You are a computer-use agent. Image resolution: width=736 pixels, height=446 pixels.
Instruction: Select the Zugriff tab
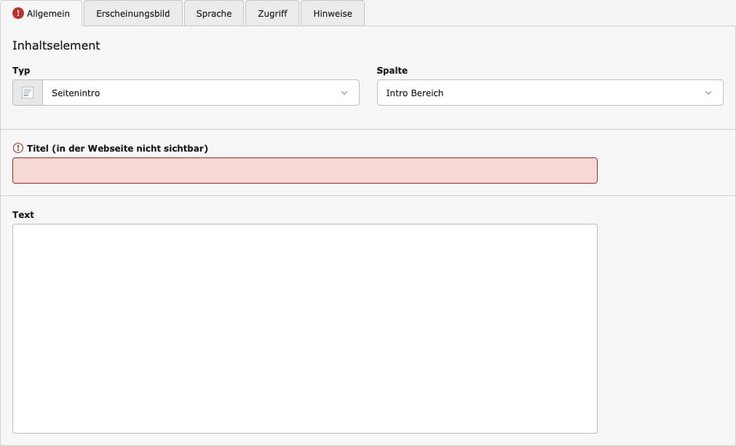(x=271, y=14)
